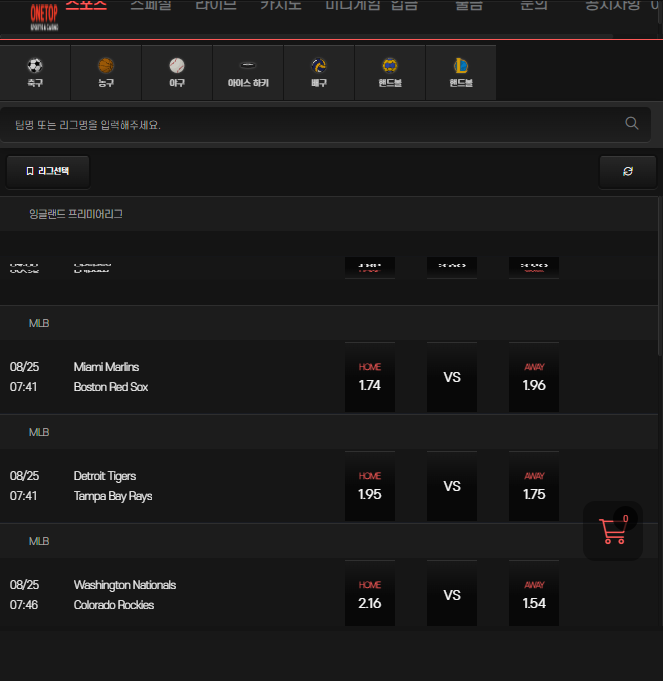
Task: Select the 농구 basketball category
Action: 106,73
